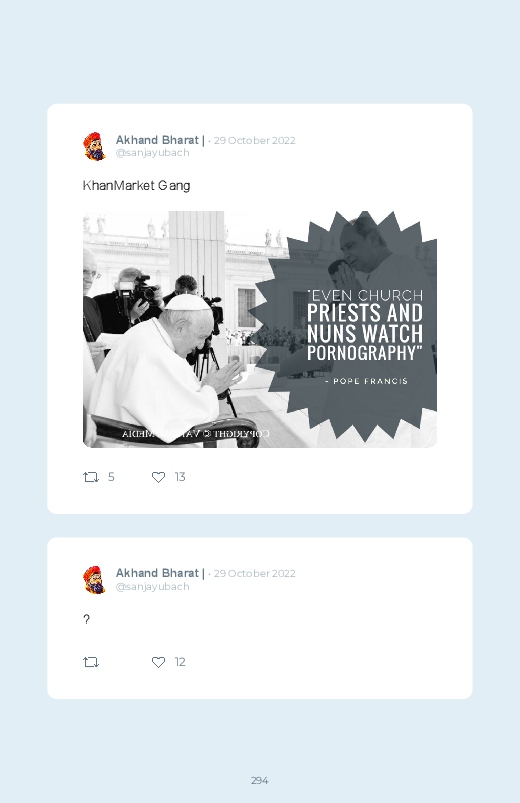
Task: Open Akhand Bharat name in first tweet
Action: (157, 140)
